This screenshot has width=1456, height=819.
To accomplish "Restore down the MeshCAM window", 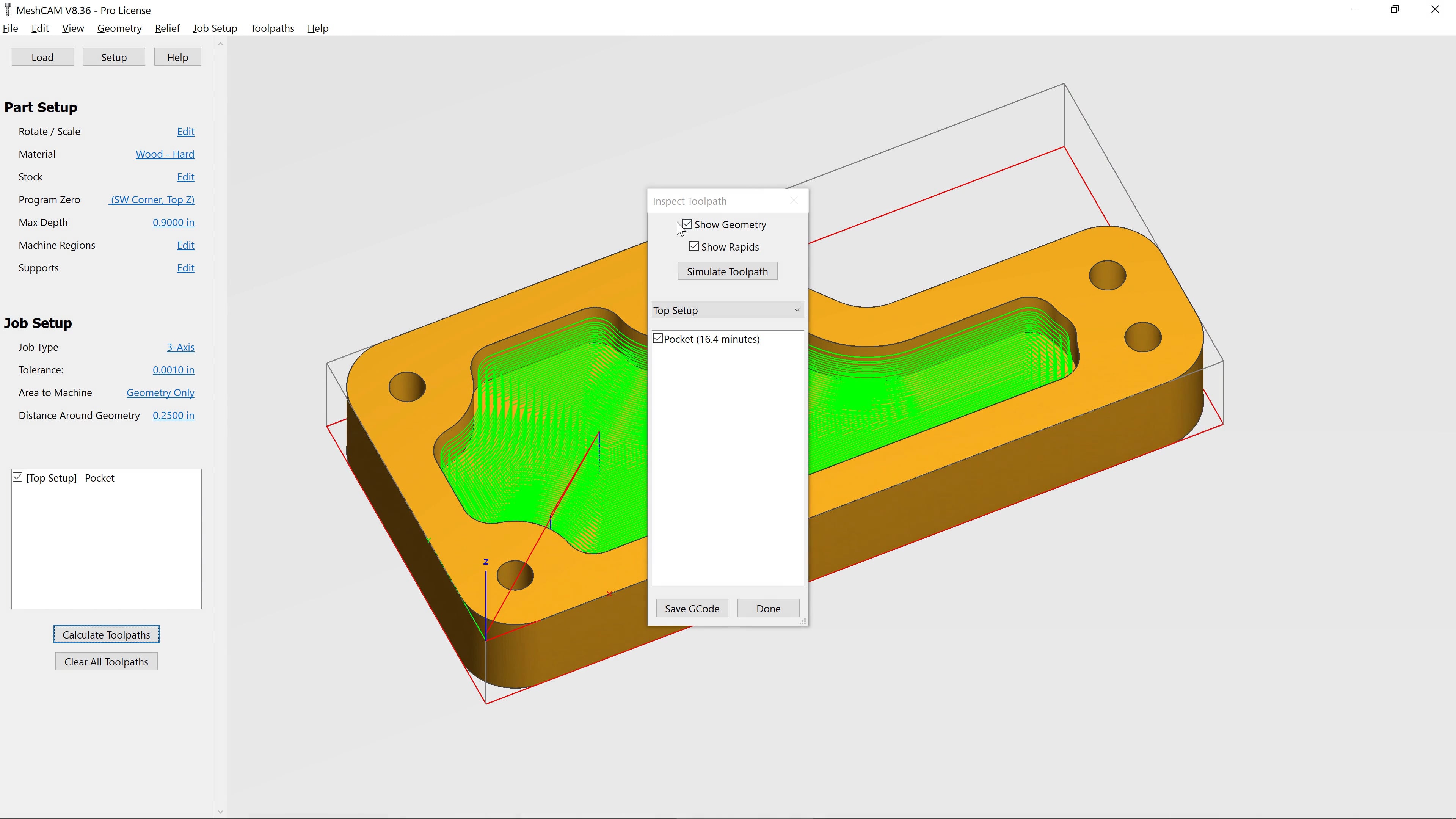I will coord(1395,9).
